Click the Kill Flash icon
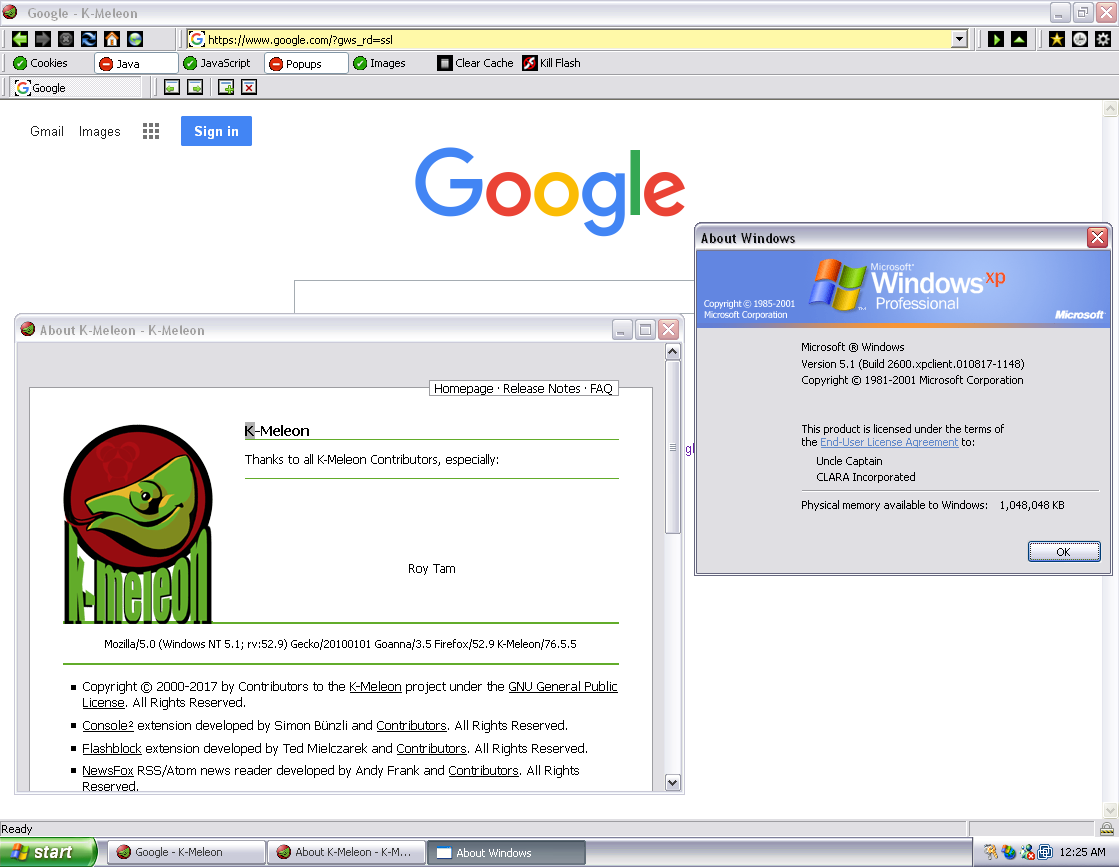This screenshot has width=1119, height=867. point(530,64)
